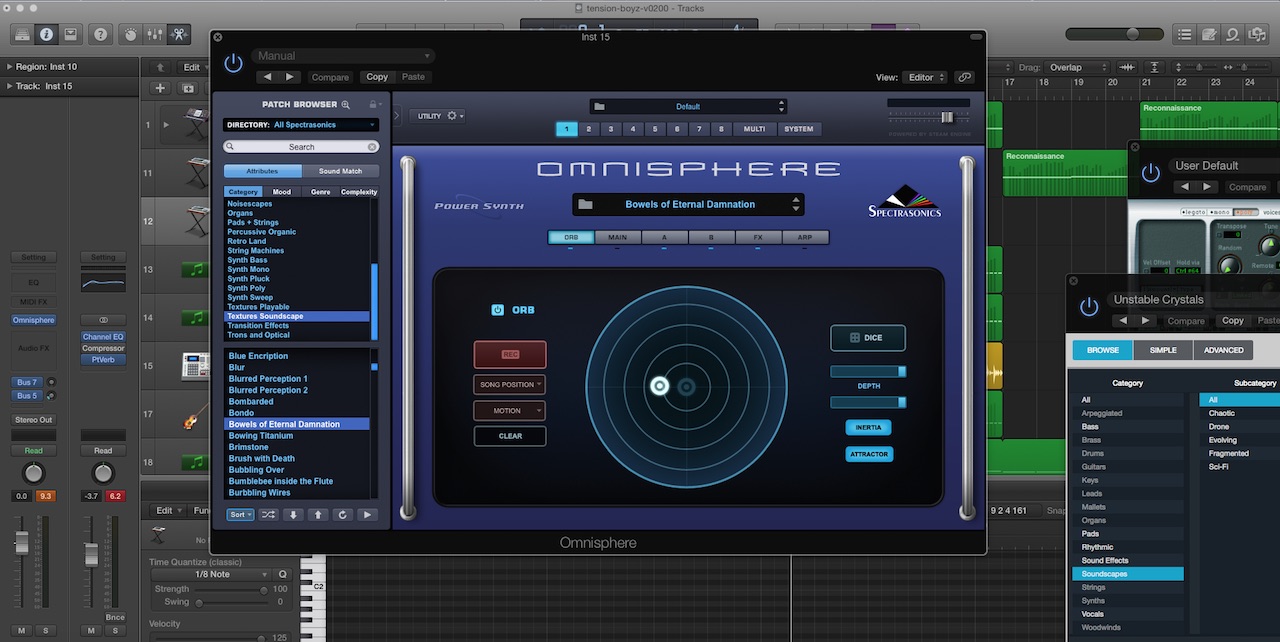Open the Directory All Spectrasonics dropdown
Screen dimensions: 1280x642
301,125
